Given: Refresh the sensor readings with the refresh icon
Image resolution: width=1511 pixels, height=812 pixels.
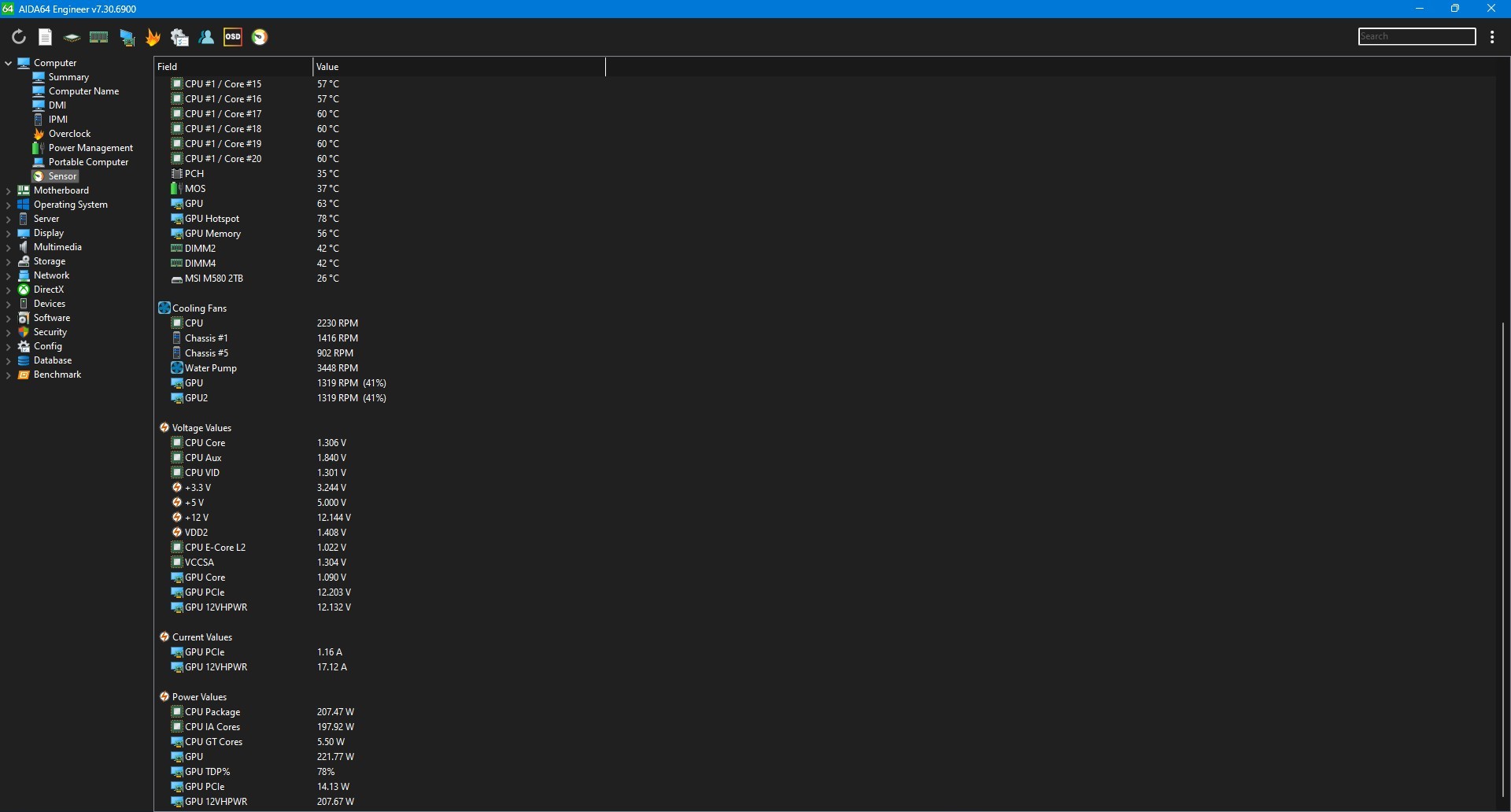Looking at the screenshot, I should click(x=19, y=37).
